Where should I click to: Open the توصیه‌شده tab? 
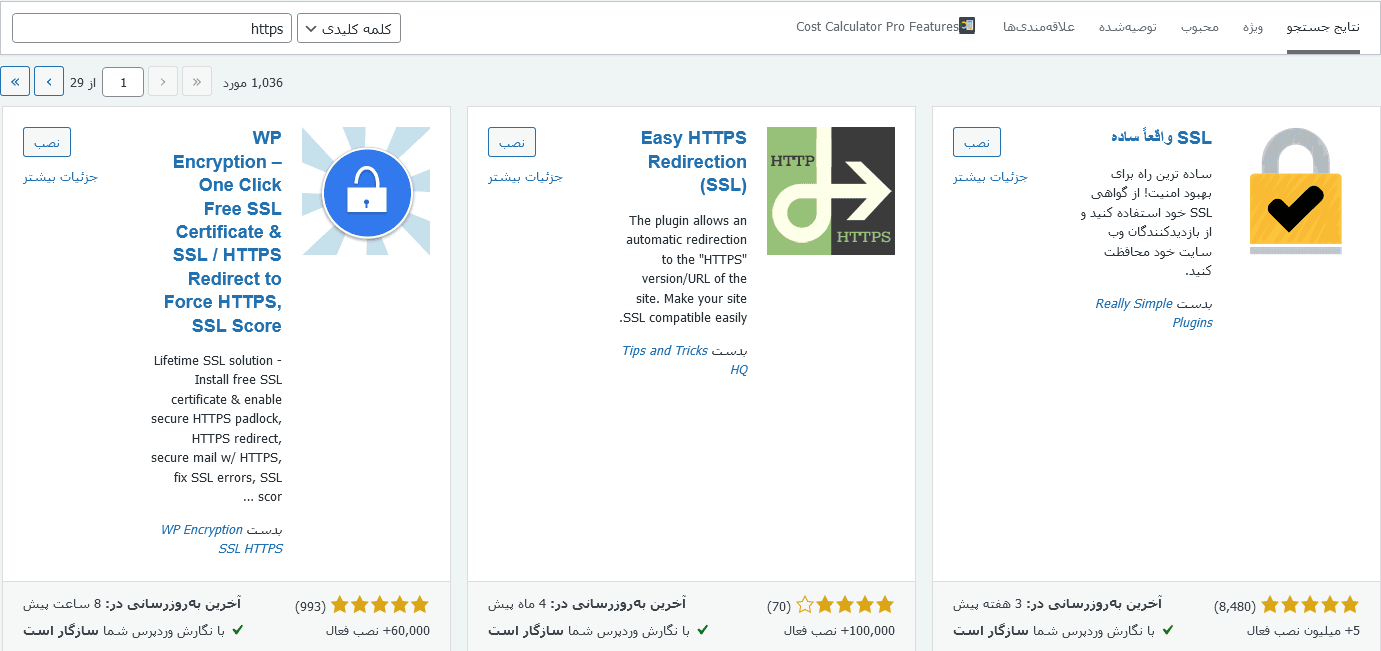click(x=1128, y=27)
